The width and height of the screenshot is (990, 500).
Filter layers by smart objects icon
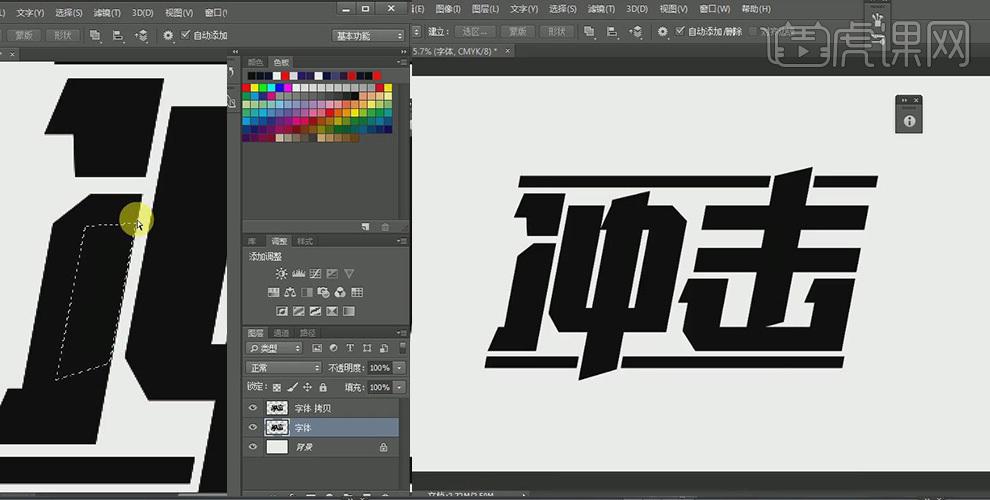pyautogui.click(x=383, y=348)
